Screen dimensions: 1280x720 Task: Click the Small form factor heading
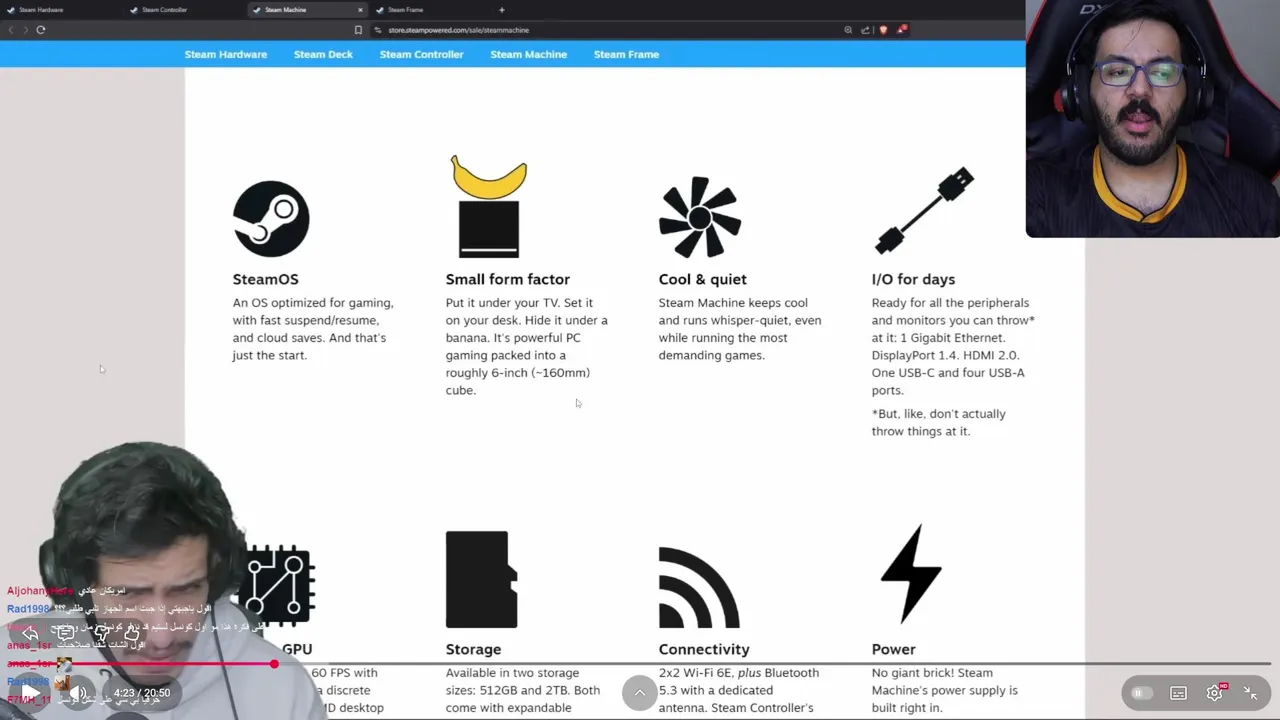tap(507, 279)
